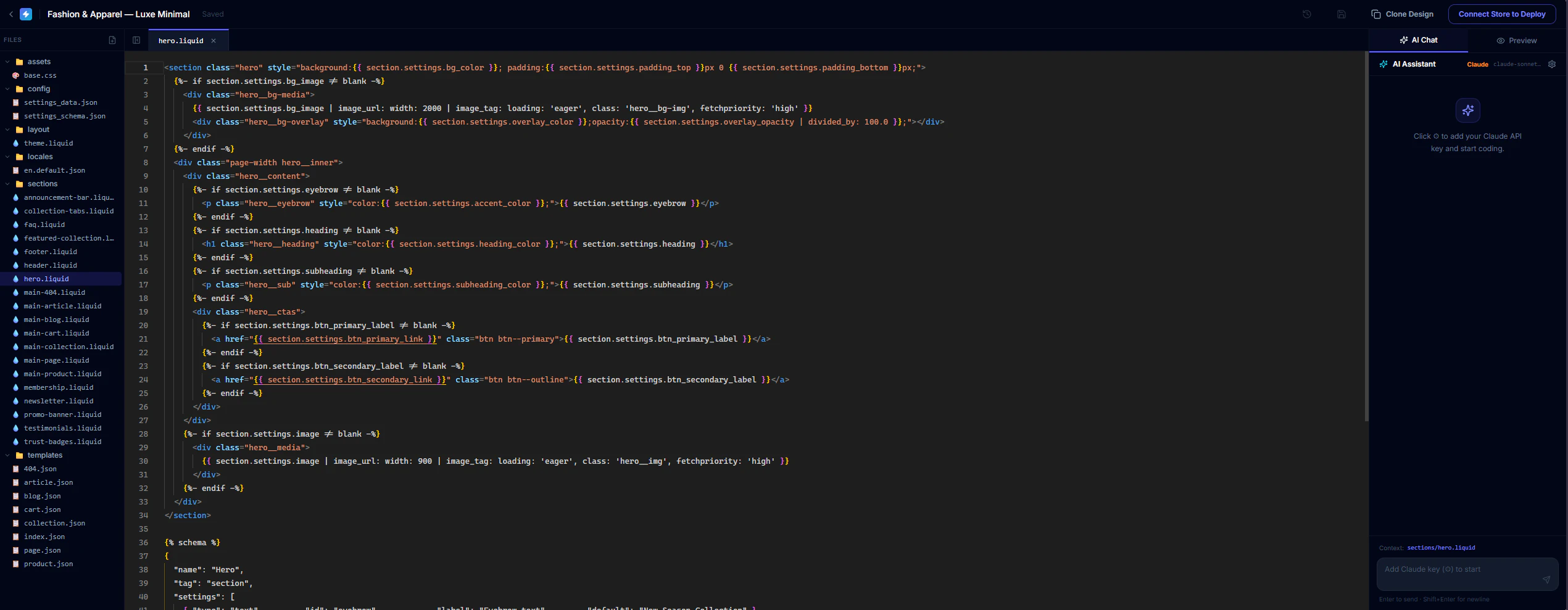Screen dimensions: 1568x610
Task: Open main-cart.liquid file
Action: [61, 333]
